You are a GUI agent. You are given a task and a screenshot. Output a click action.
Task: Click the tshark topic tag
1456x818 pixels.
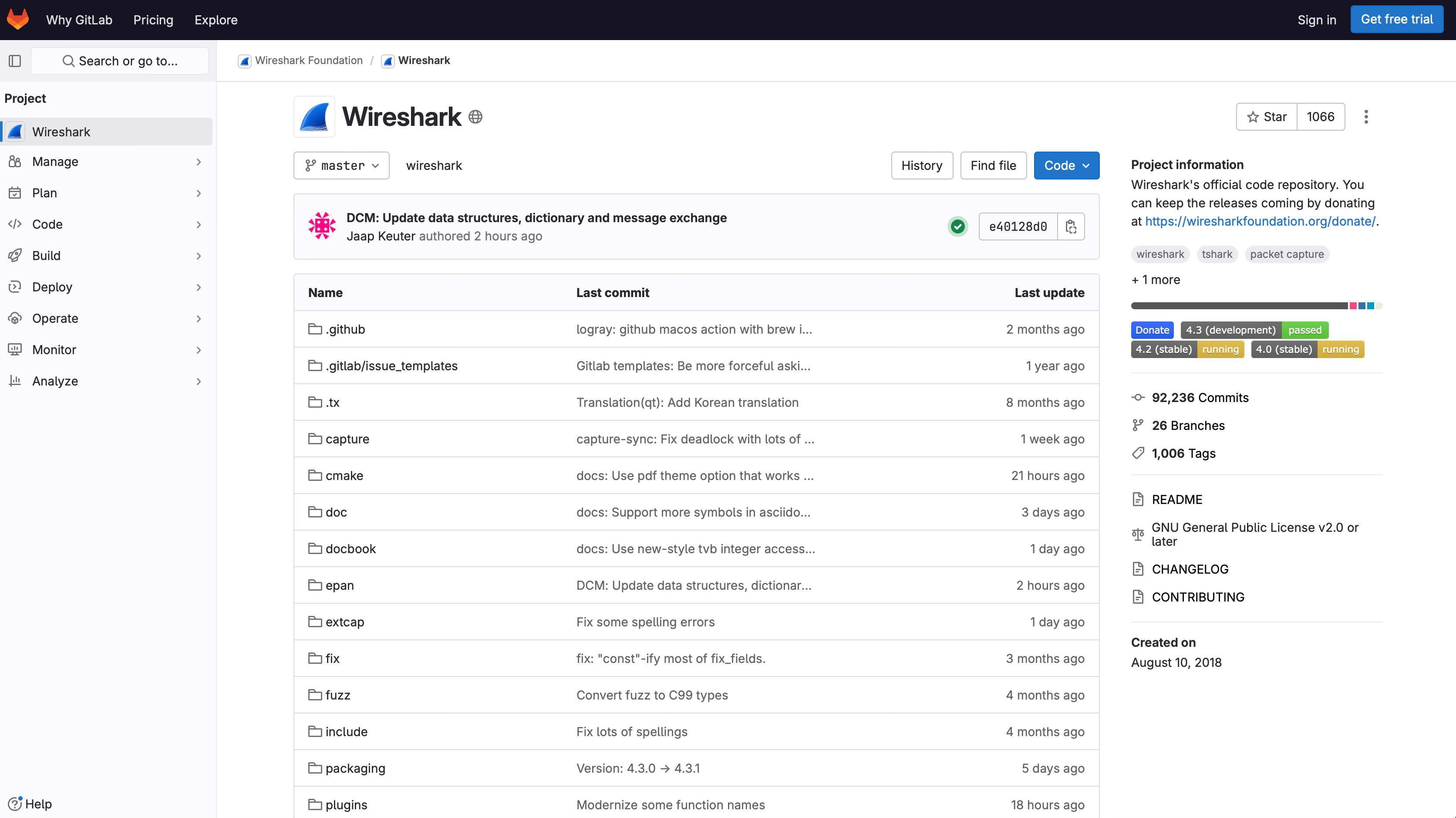1217,254
